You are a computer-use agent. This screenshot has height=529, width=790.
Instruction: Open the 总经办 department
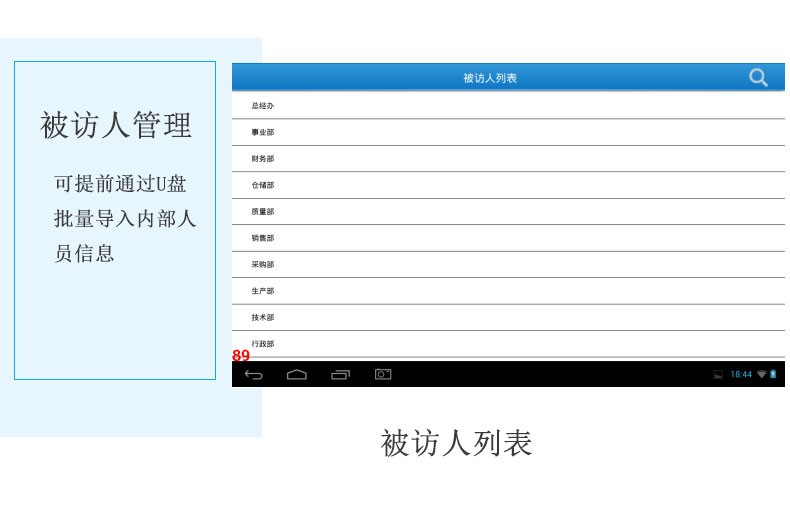[x=263, y=105]
